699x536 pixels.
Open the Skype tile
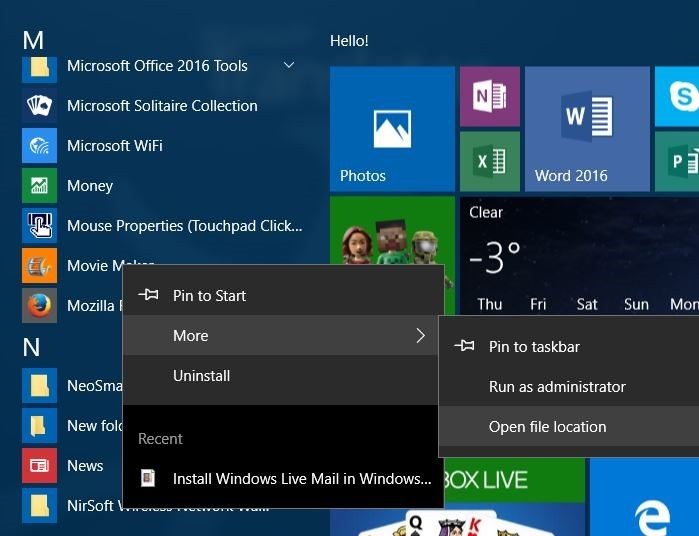[677, 96]
